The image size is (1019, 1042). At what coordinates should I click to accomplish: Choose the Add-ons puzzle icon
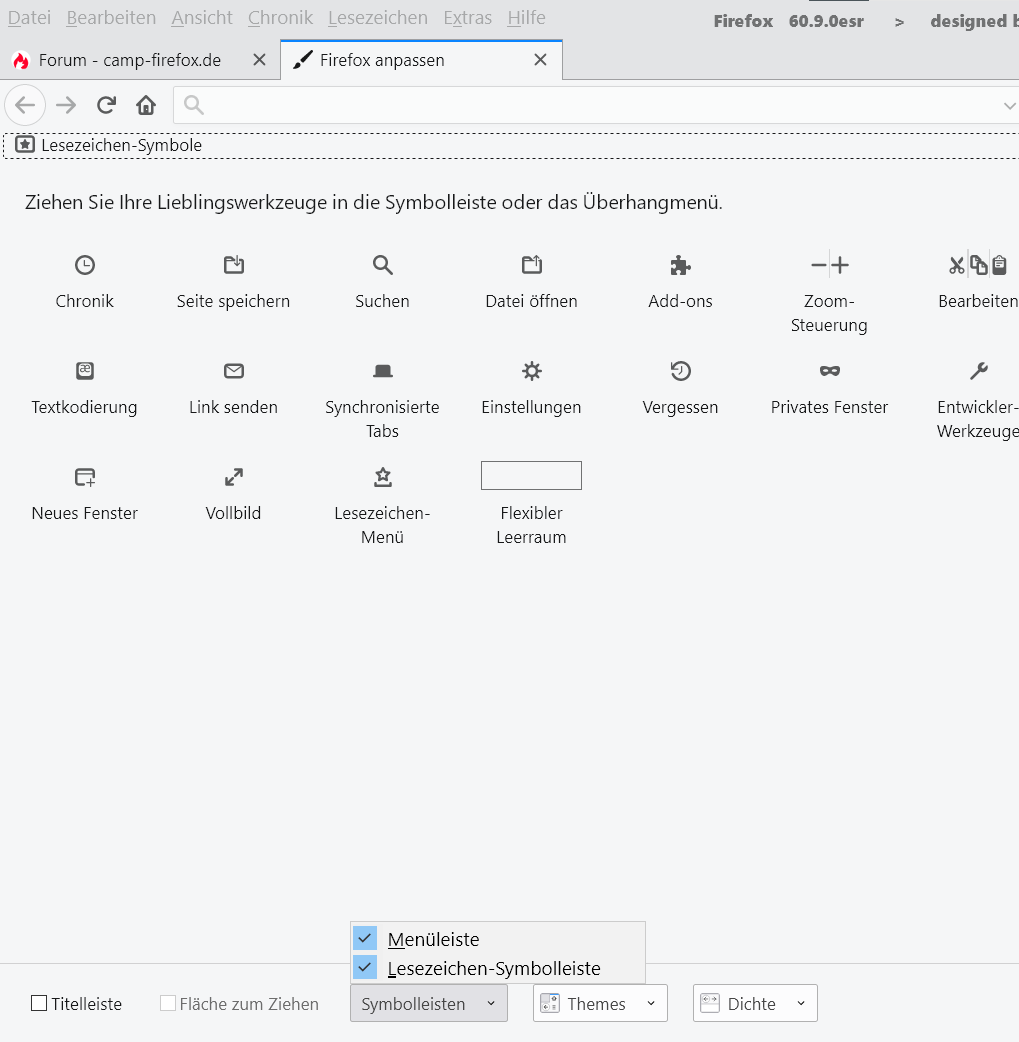pyautogui.click(x=680, y=265)
